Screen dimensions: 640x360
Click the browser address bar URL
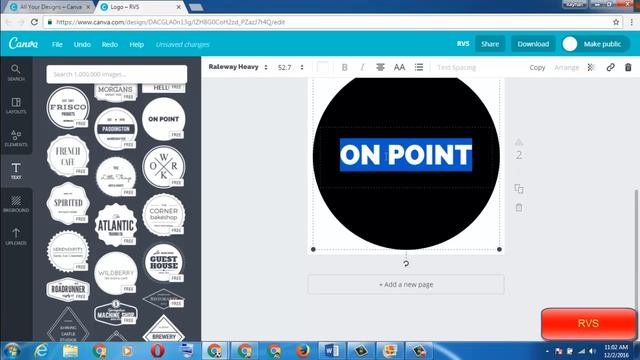pos(170,22)
